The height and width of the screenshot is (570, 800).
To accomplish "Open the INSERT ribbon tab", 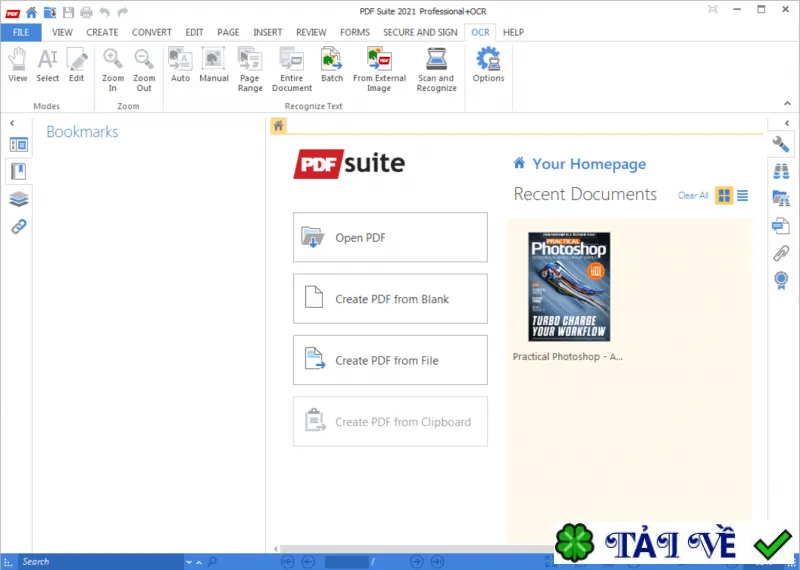I will click(267, 32).
